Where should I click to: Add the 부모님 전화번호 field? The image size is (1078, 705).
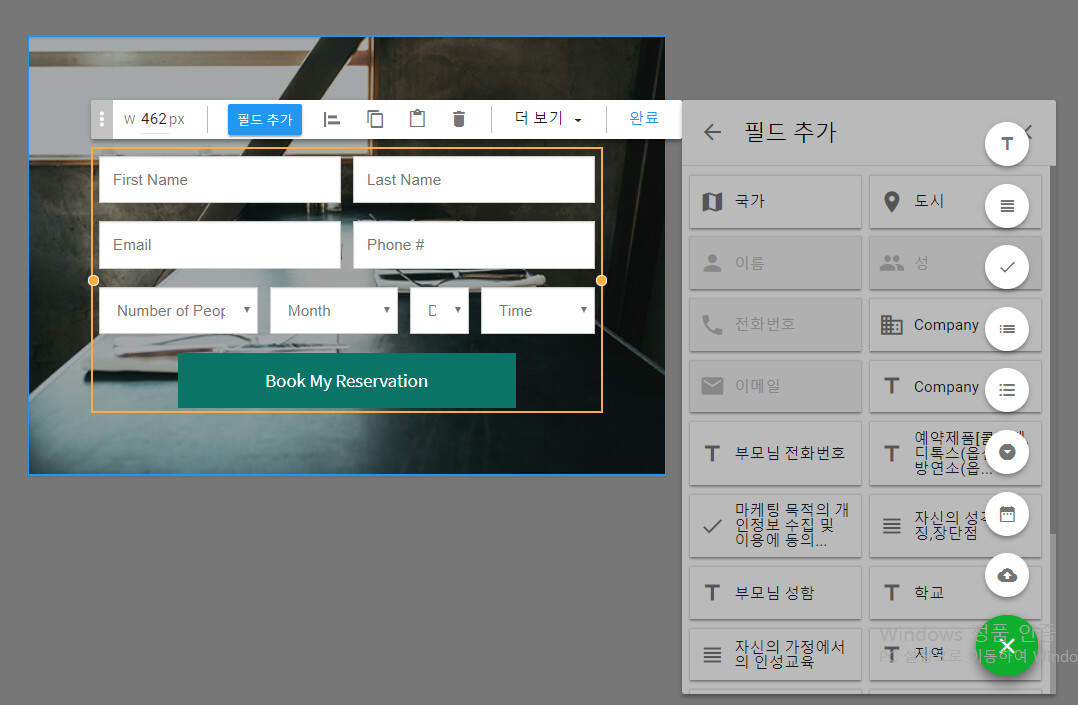click(x=775, y=453)
